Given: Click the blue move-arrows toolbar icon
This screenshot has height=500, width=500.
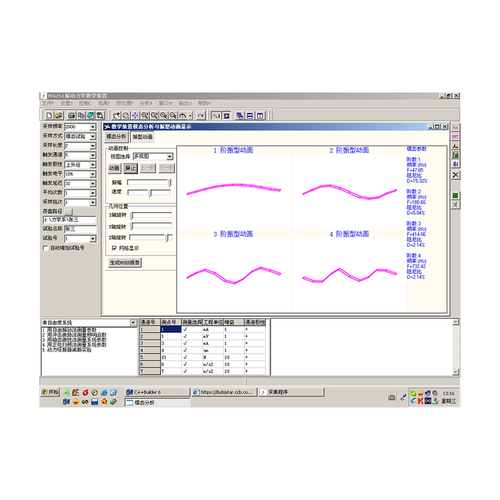Looking at the screenshot, I should pyautogui.click(x=135, y=115).
